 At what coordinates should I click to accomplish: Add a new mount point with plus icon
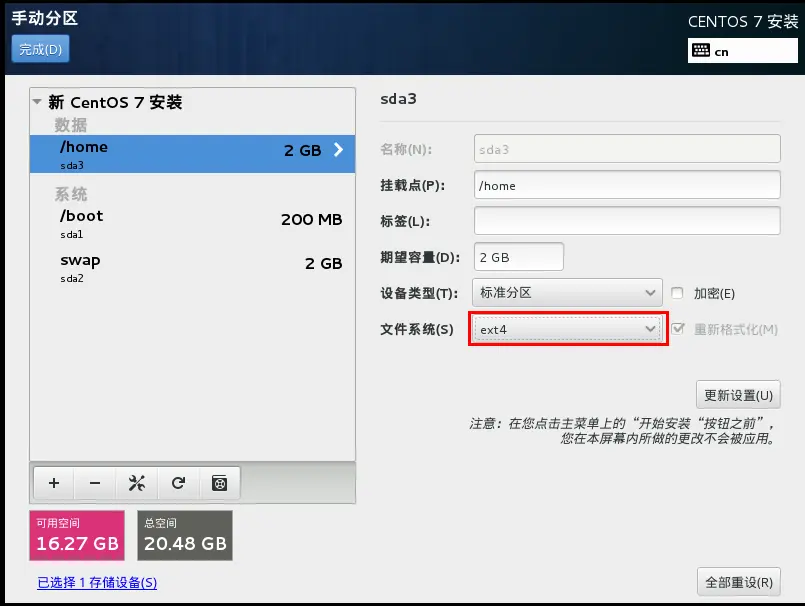coord(54,483)
